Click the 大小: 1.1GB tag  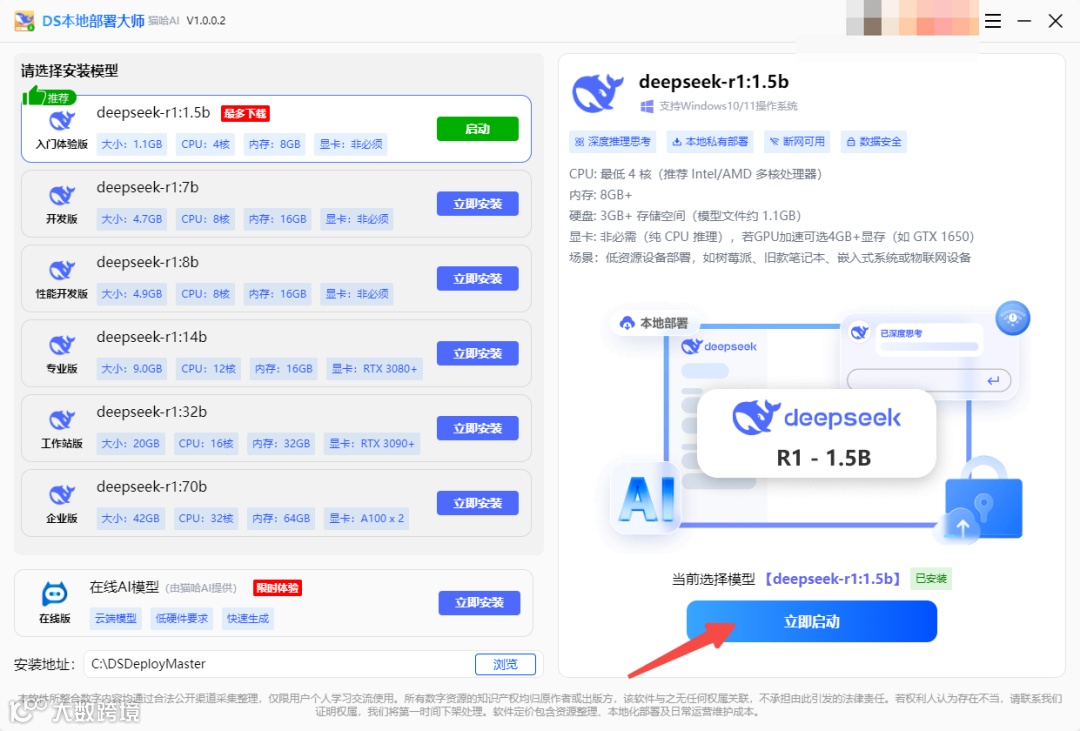pyautogui.click(x=132, y=144)
